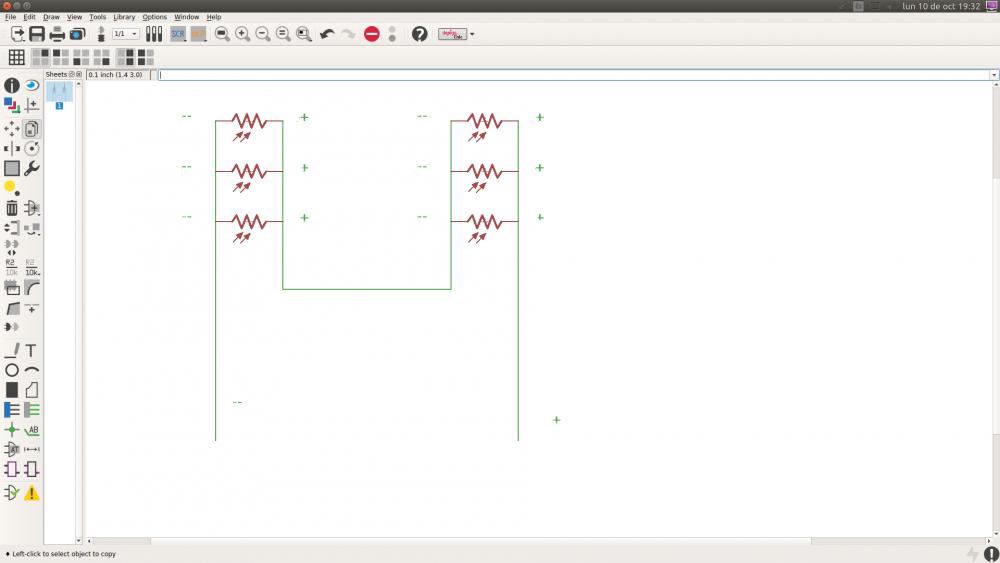This screenshot has height=563, width=1000.
Task: Select the Copy tool
Action: [31, 129]
